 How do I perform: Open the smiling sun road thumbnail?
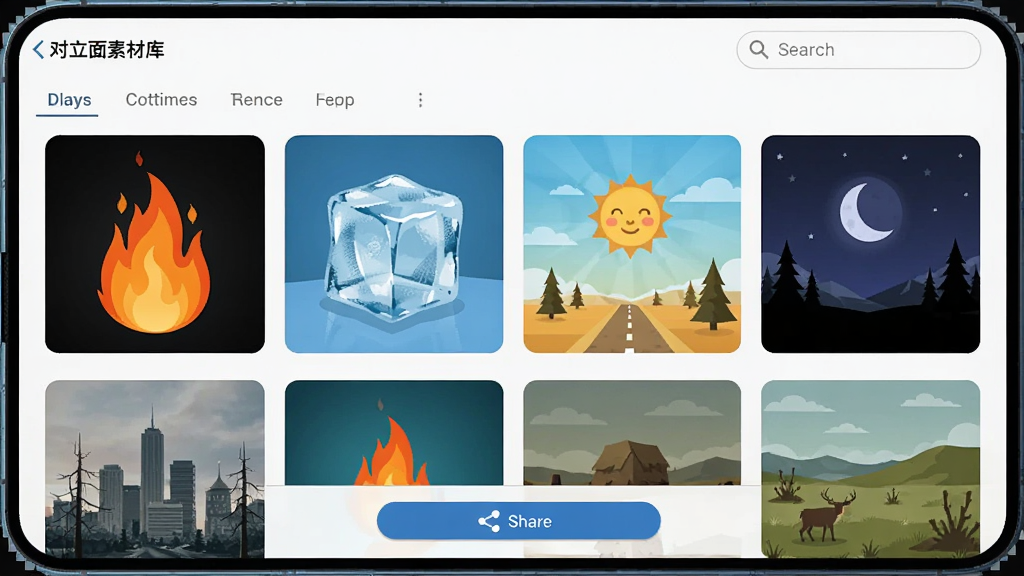pyautogui.click(x=632, y=244)
